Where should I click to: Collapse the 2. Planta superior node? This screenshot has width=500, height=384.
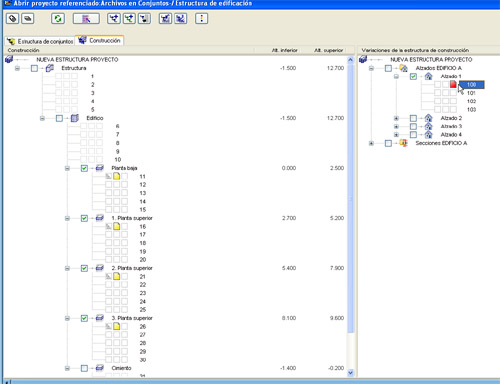tap(67, 268)
